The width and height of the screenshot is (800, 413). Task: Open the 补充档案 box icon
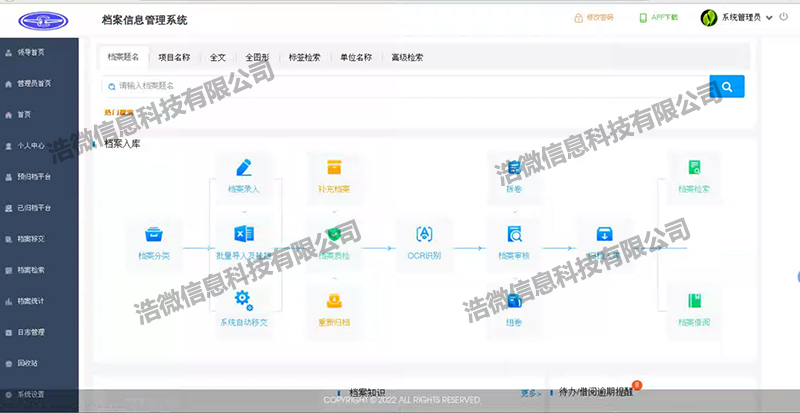[334, 167]
